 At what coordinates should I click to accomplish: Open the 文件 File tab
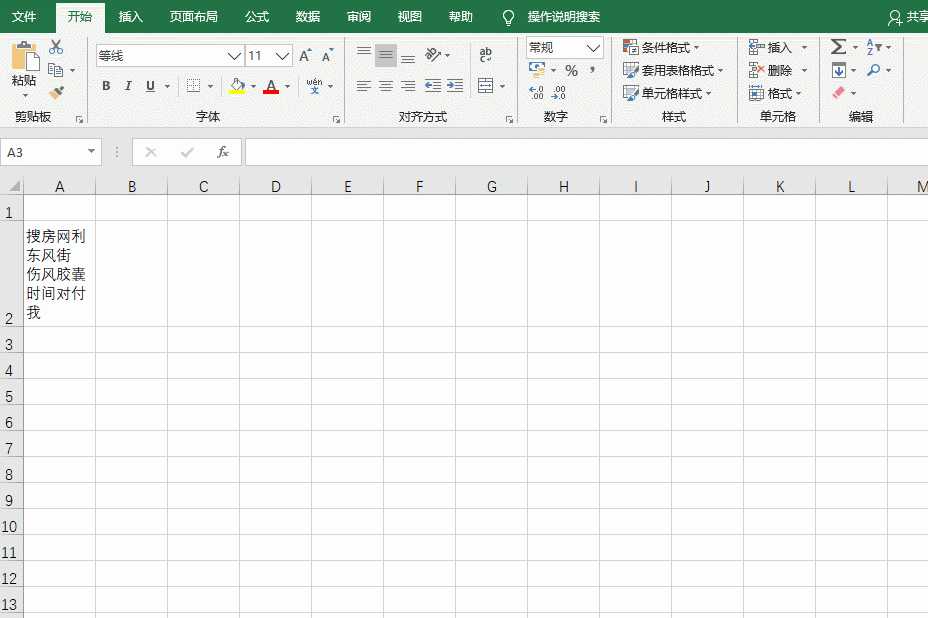tap(24, 17)
